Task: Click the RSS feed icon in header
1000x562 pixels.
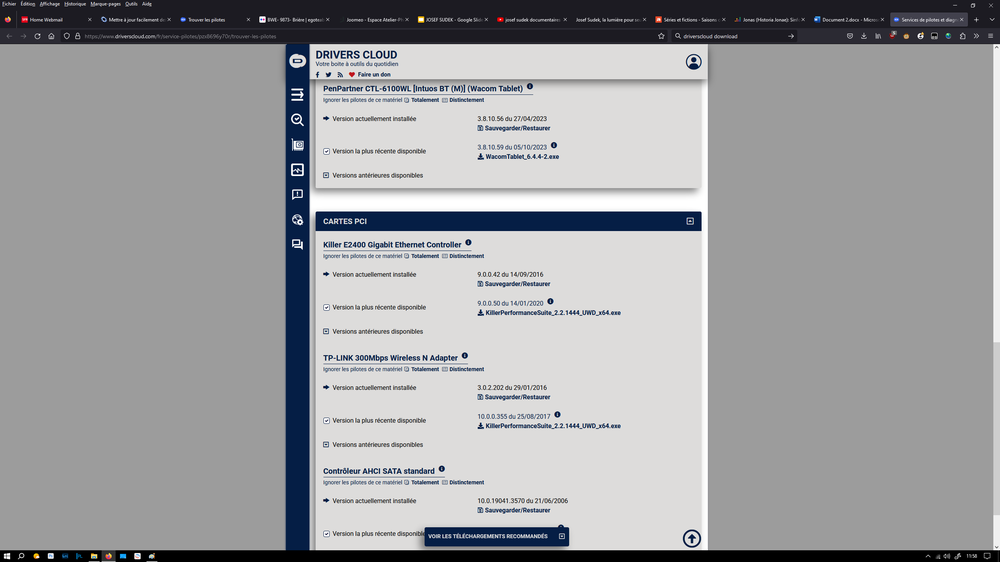Action: coord(340,75)
